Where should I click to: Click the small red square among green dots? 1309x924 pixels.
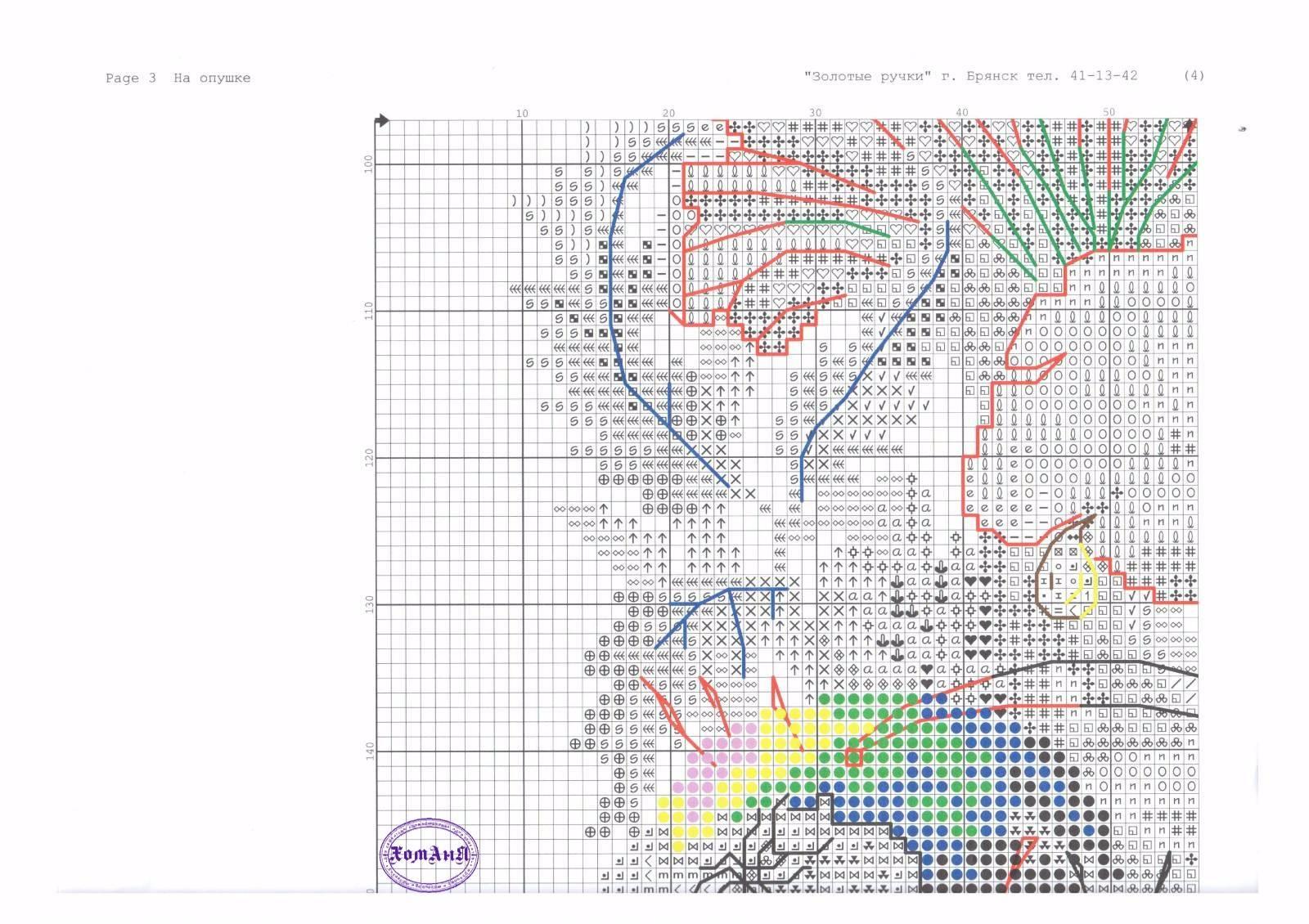(853, 757)
